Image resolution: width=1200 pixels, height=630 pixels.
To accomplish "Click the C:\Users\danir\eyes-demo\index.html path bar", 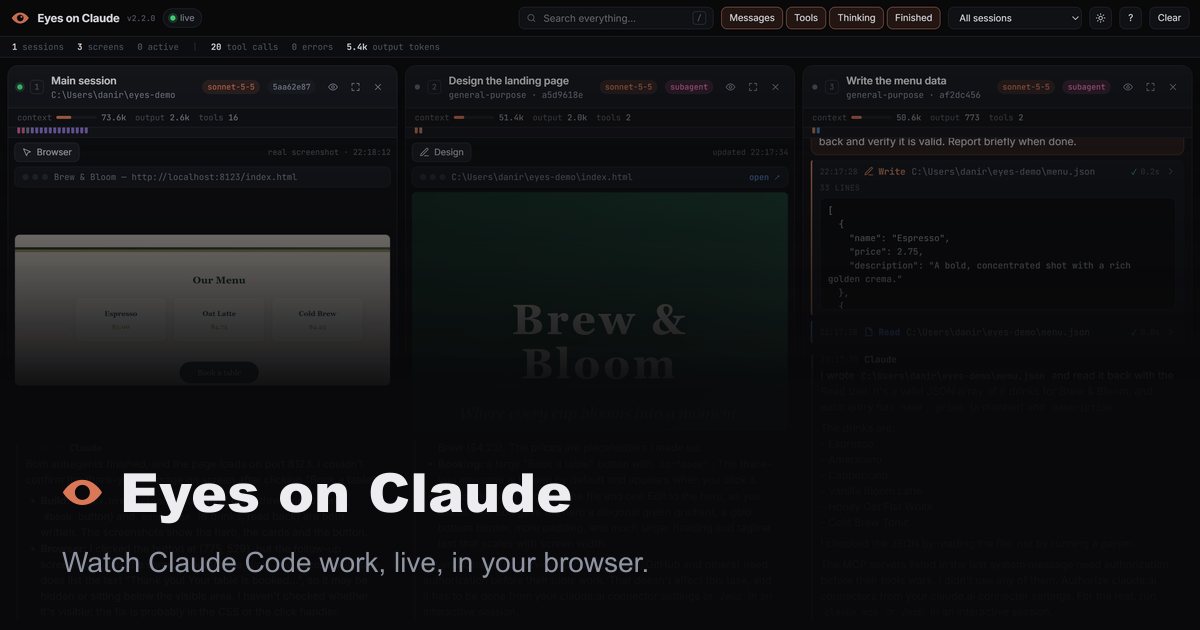I will click(x=599, y=177).
